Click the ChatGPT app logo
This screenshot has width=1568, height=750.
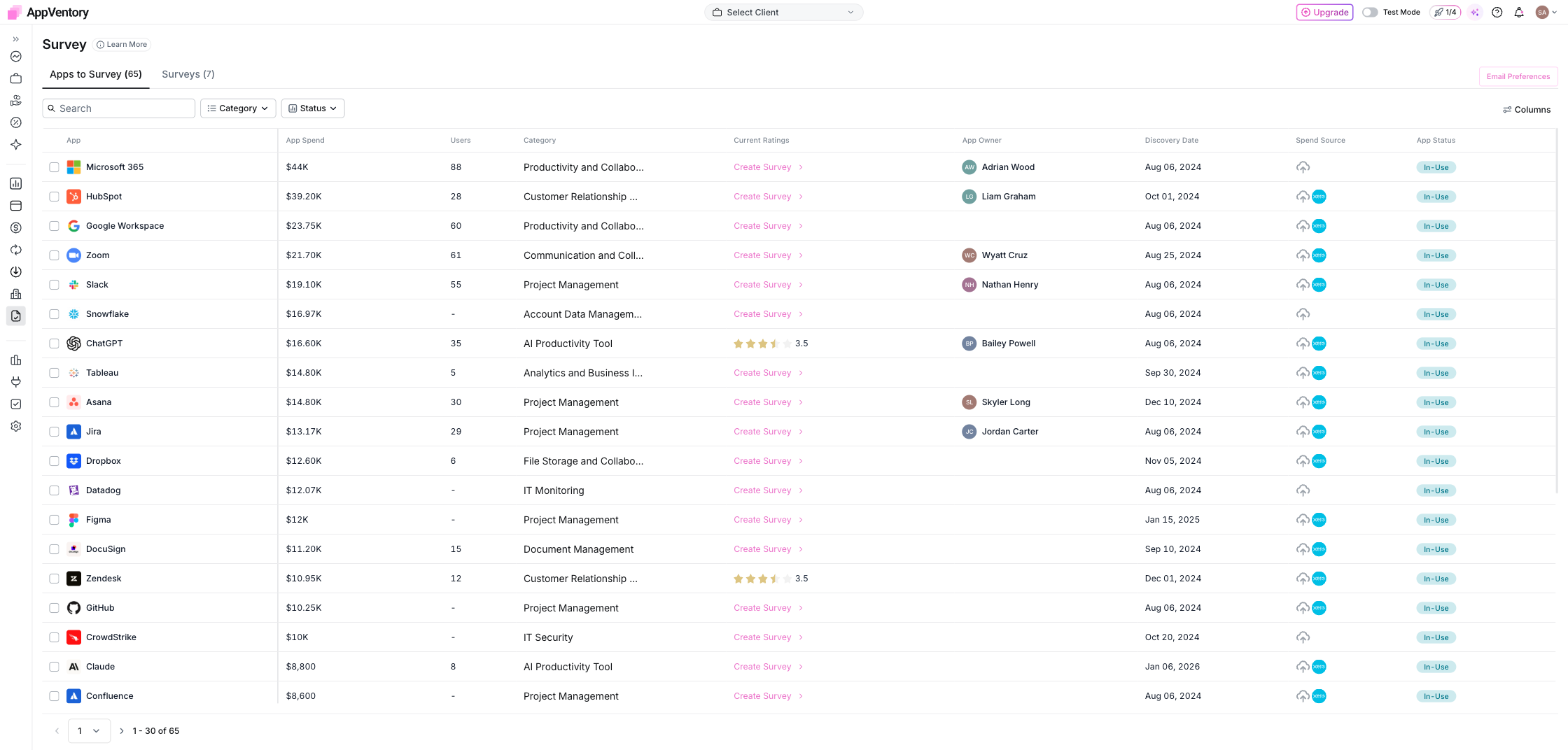(73, 344)
